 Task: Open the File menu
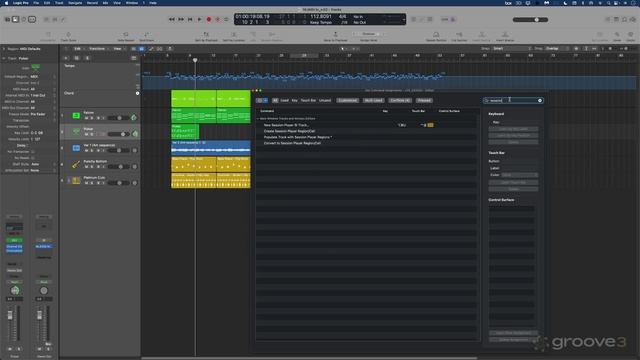pos(36,2)
